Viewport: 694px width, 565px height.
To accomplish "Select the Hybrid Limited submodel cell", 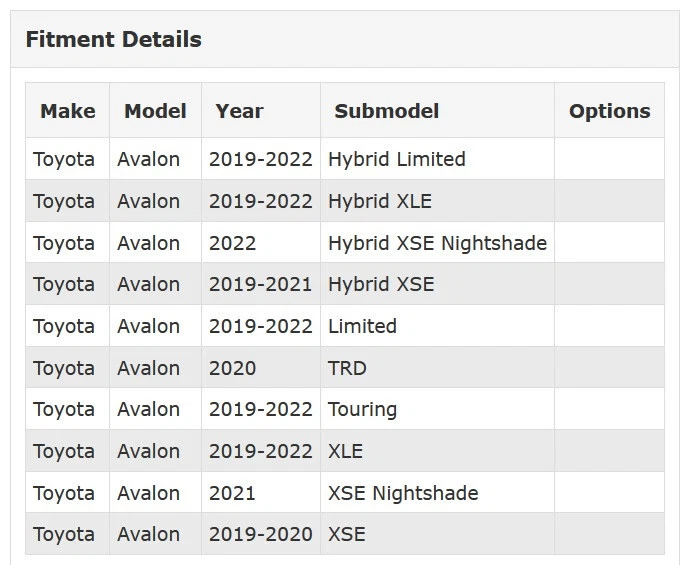I will coord(396,159).
